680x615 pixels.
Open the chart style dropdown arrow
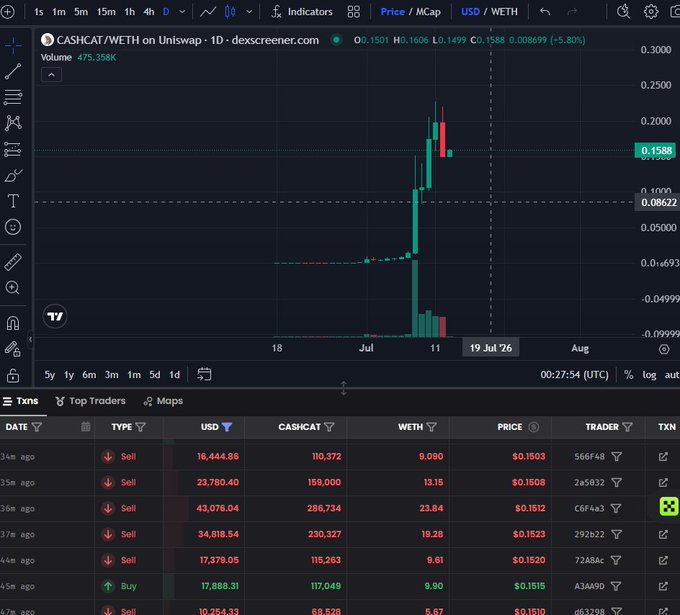click(x=249, y=12)
